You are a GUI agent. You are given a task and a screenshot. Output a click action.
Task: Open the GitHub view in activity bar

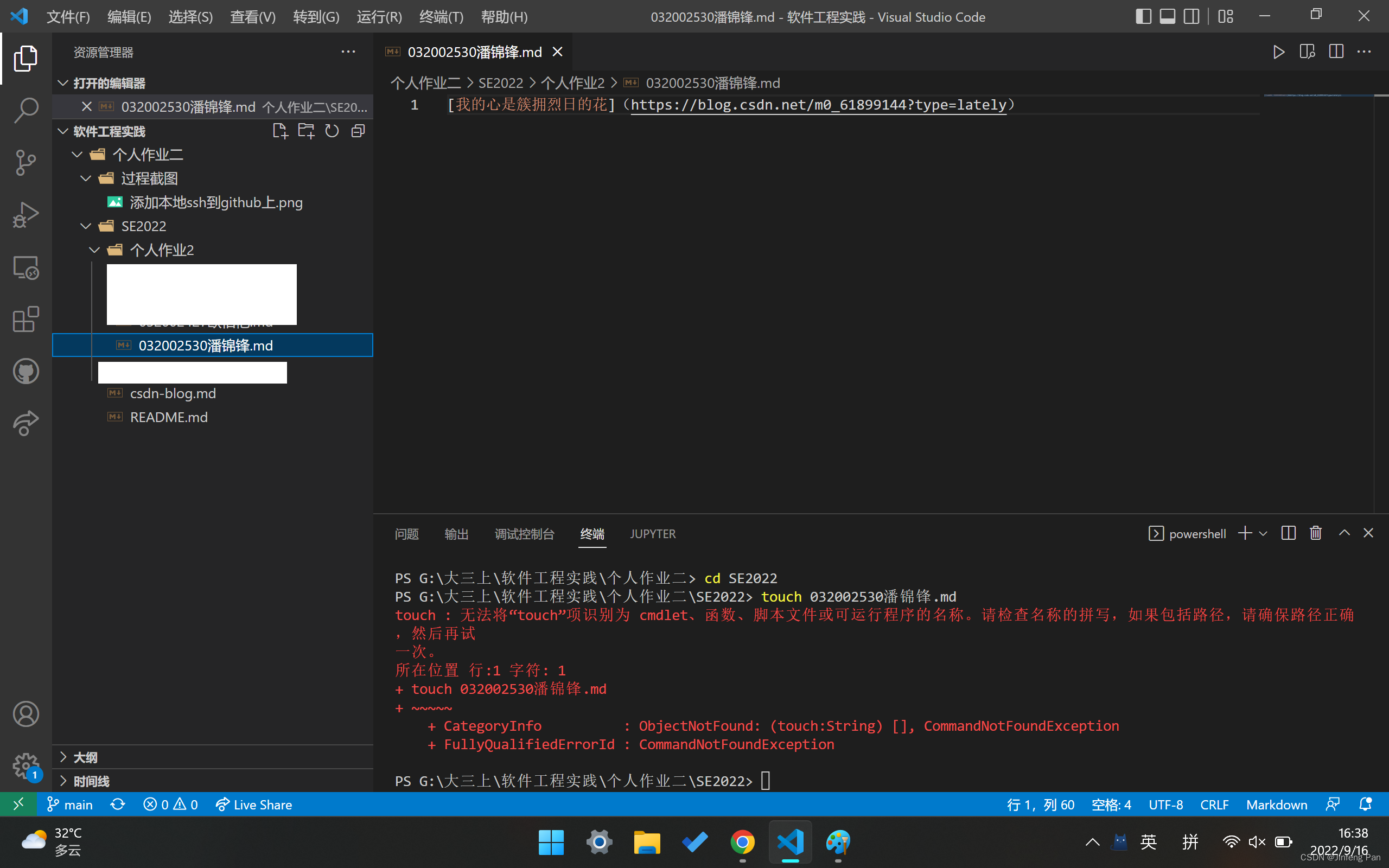click(x=26, y=372)
